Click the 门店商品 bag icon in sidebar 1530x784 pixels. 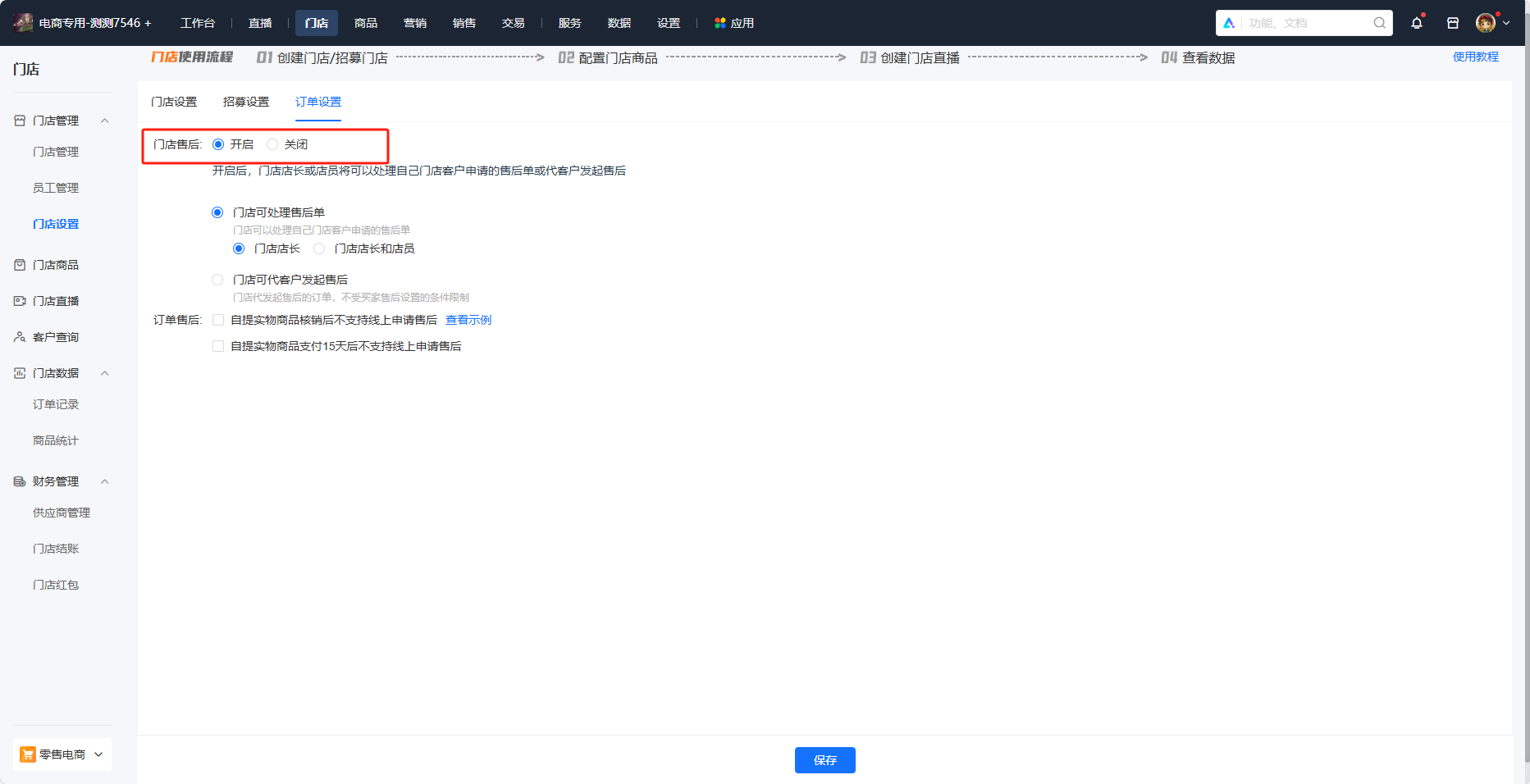[20, 265]
